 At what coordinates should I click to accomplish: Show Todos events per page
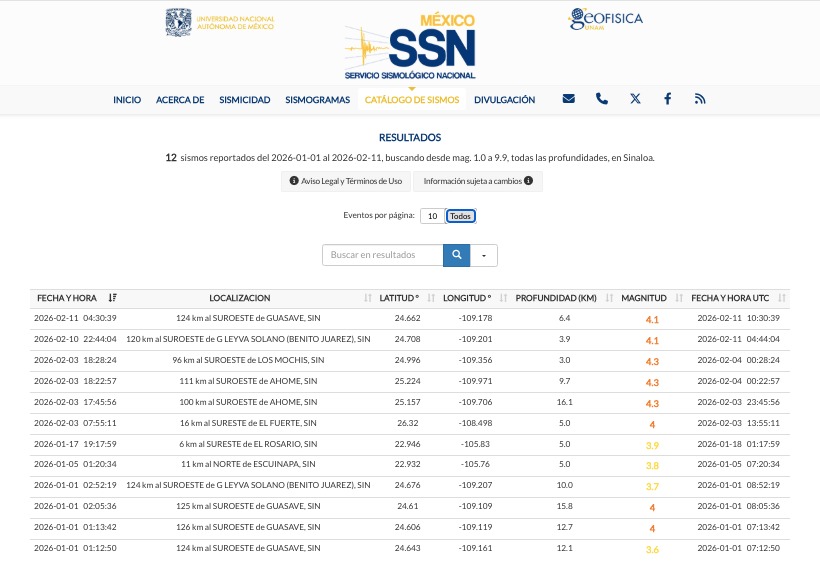[x=460, y=216]
